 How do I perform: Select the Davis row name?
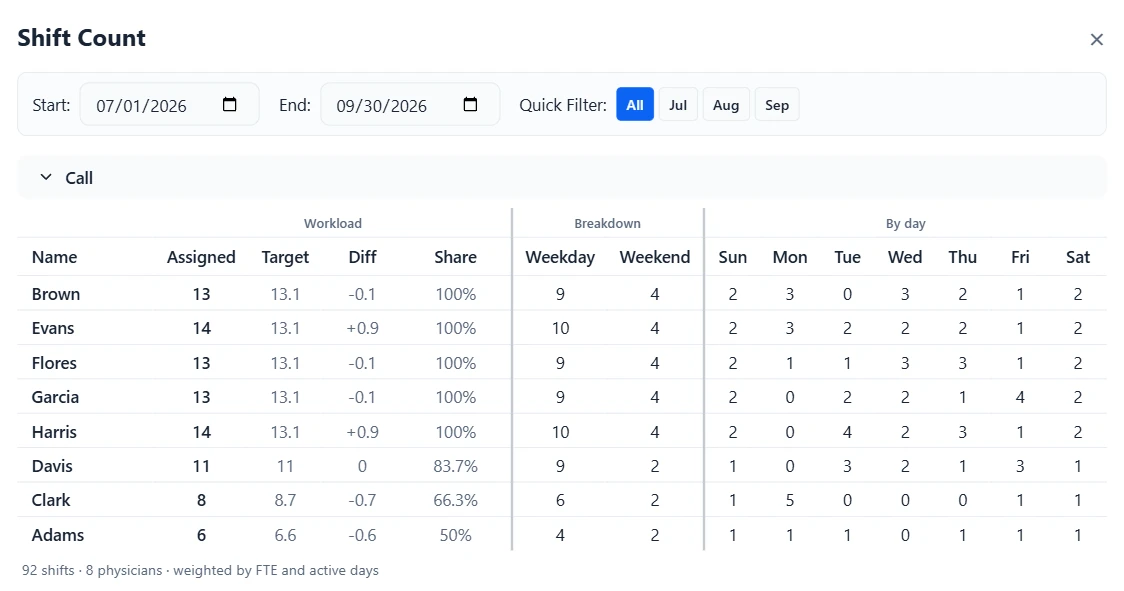tap(52, 466)
